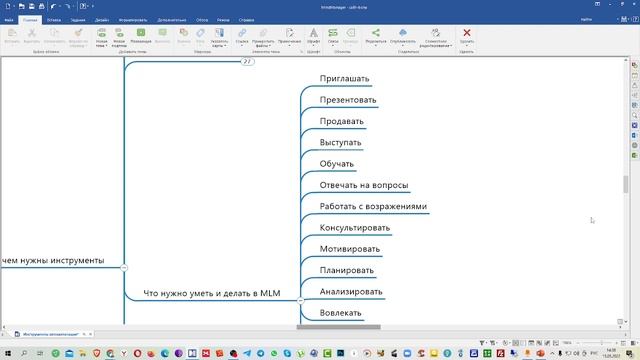Open the Co-editing dropdown arrow
The width and height of the screenshot is (640, 360).
coord(451,46)
